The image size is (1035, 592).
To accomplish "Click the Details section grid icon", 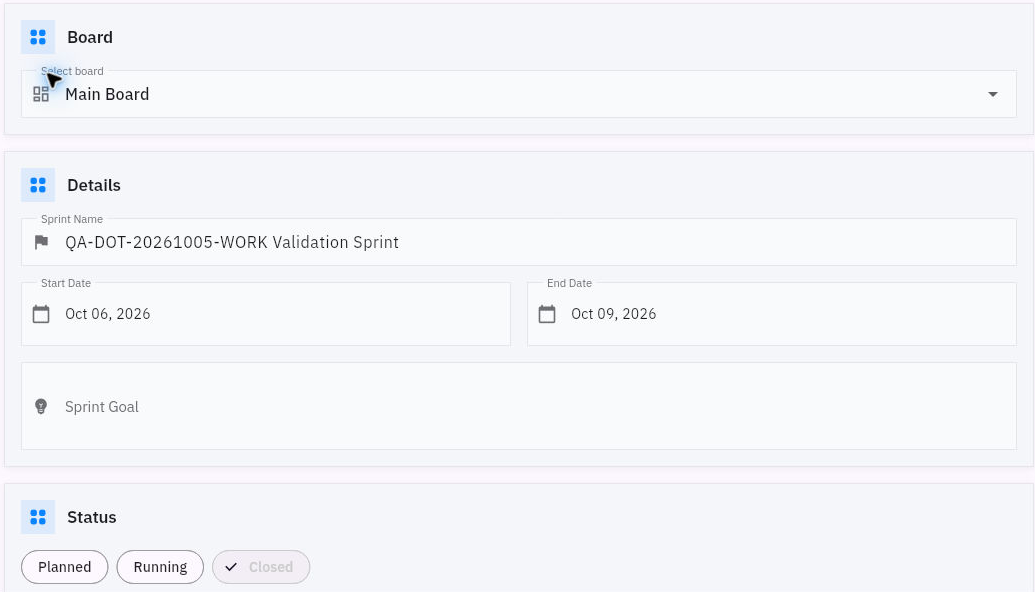I will coord(38,185).
